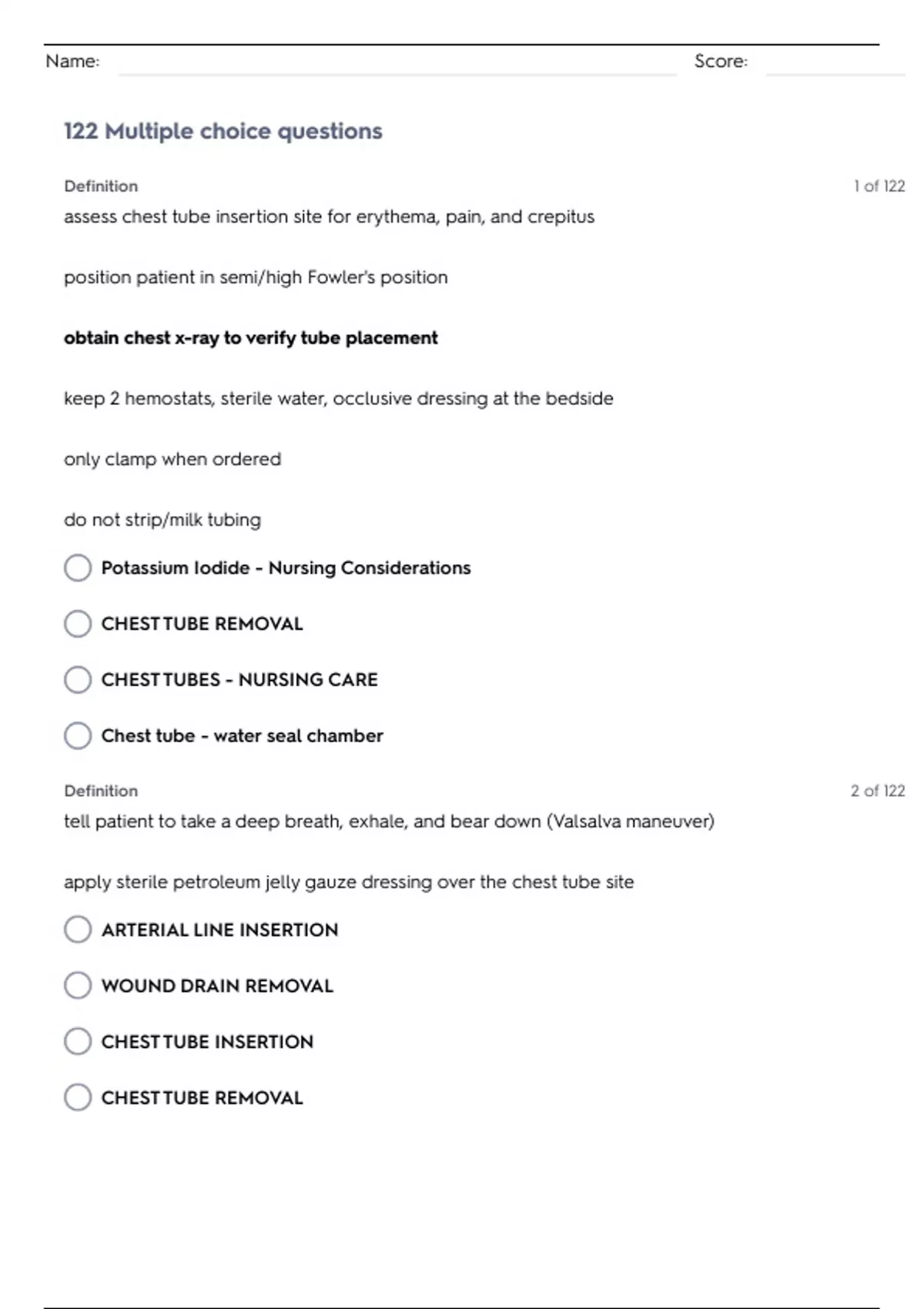Click the semi/high Fowler's position line

click(x=256, y=277)
